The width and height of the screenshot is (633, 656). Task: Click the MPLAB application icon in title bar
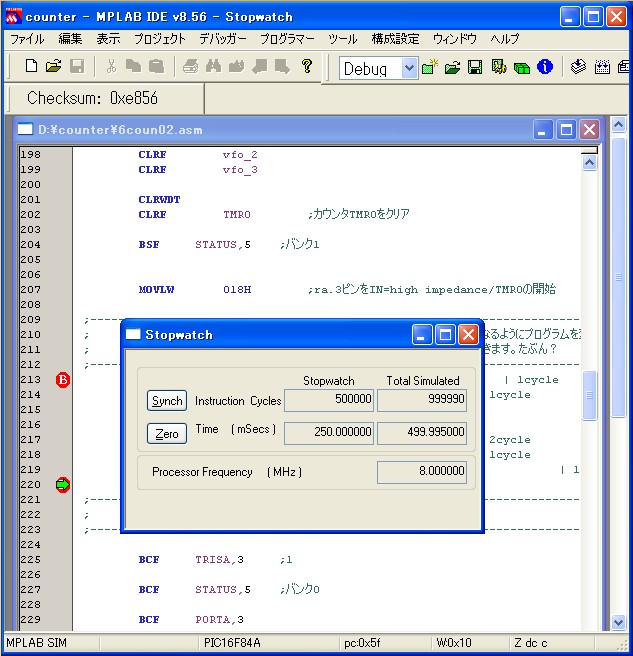13,17
